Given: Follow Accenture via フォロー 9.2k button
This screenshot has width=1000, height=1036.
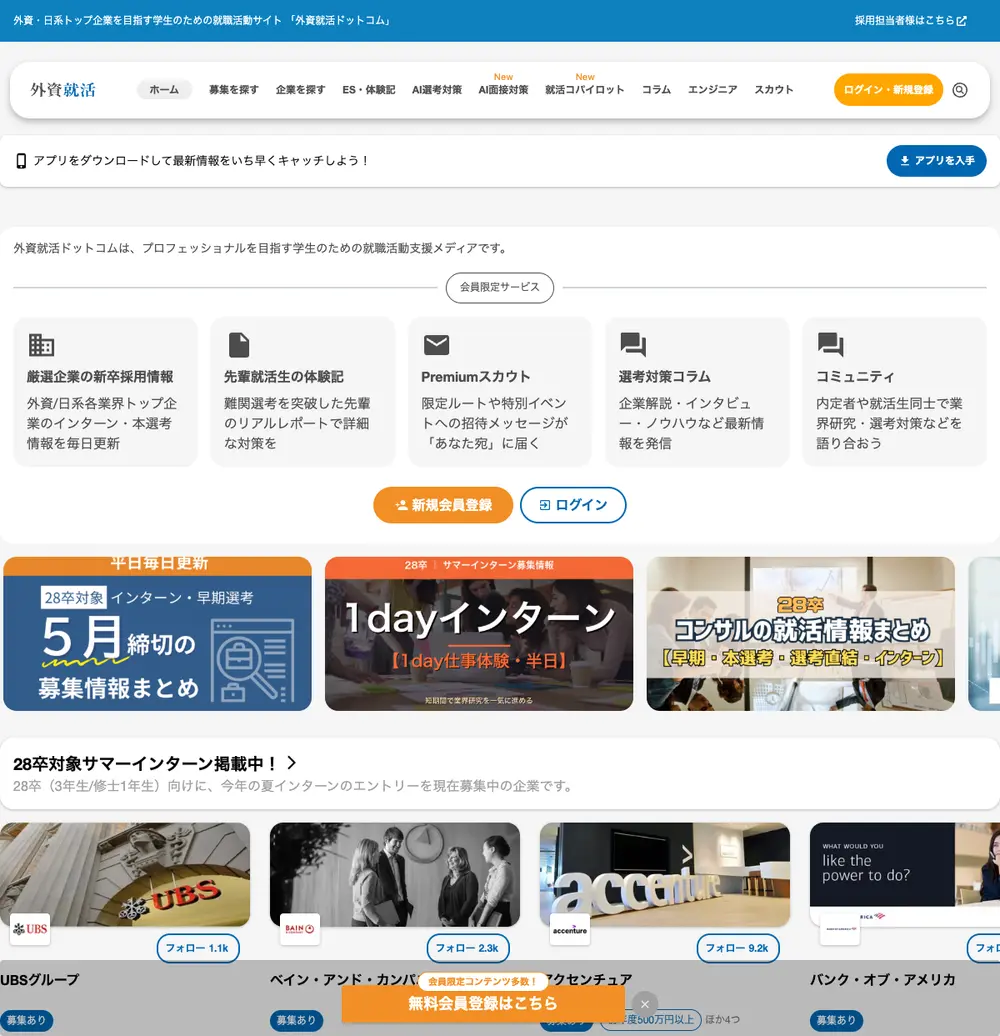Looking at the screenshot, I should pyautogui.click(x=738, y=948).
